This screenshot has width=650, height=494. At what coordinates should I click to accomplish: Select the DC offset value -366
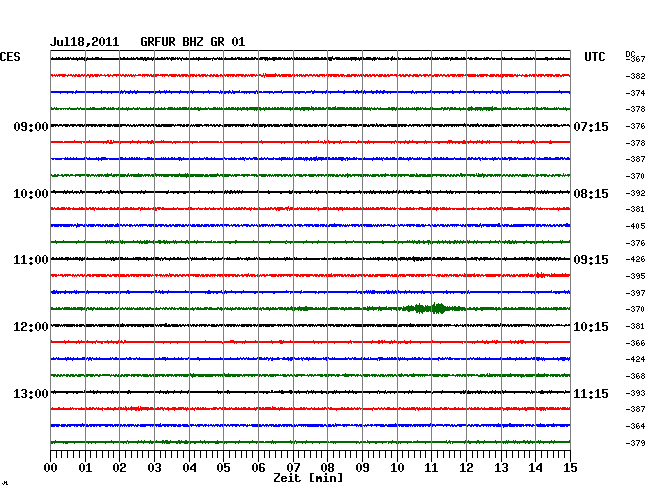click(x=635, y=343)
